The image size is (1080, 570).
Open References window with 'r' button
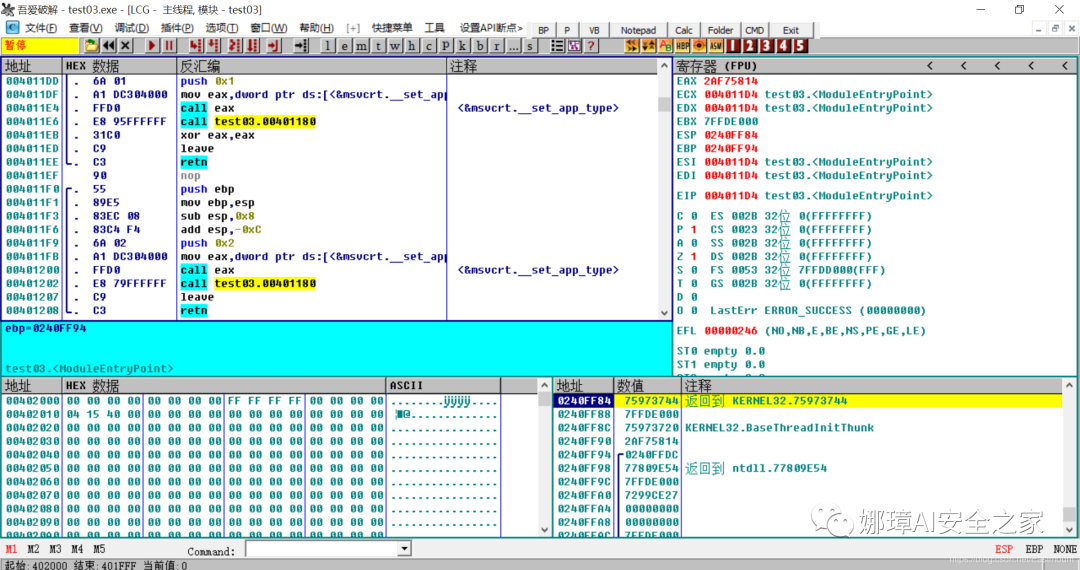496,45
